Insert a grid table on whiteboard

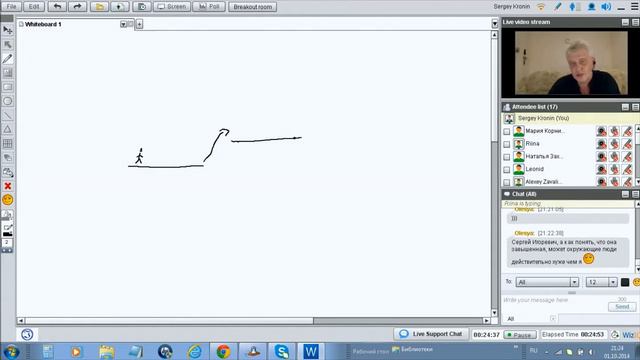click(7, 144)
